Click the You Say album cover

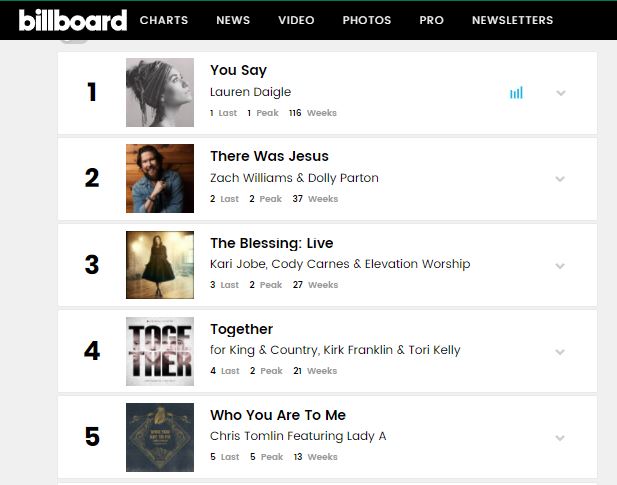160,93
